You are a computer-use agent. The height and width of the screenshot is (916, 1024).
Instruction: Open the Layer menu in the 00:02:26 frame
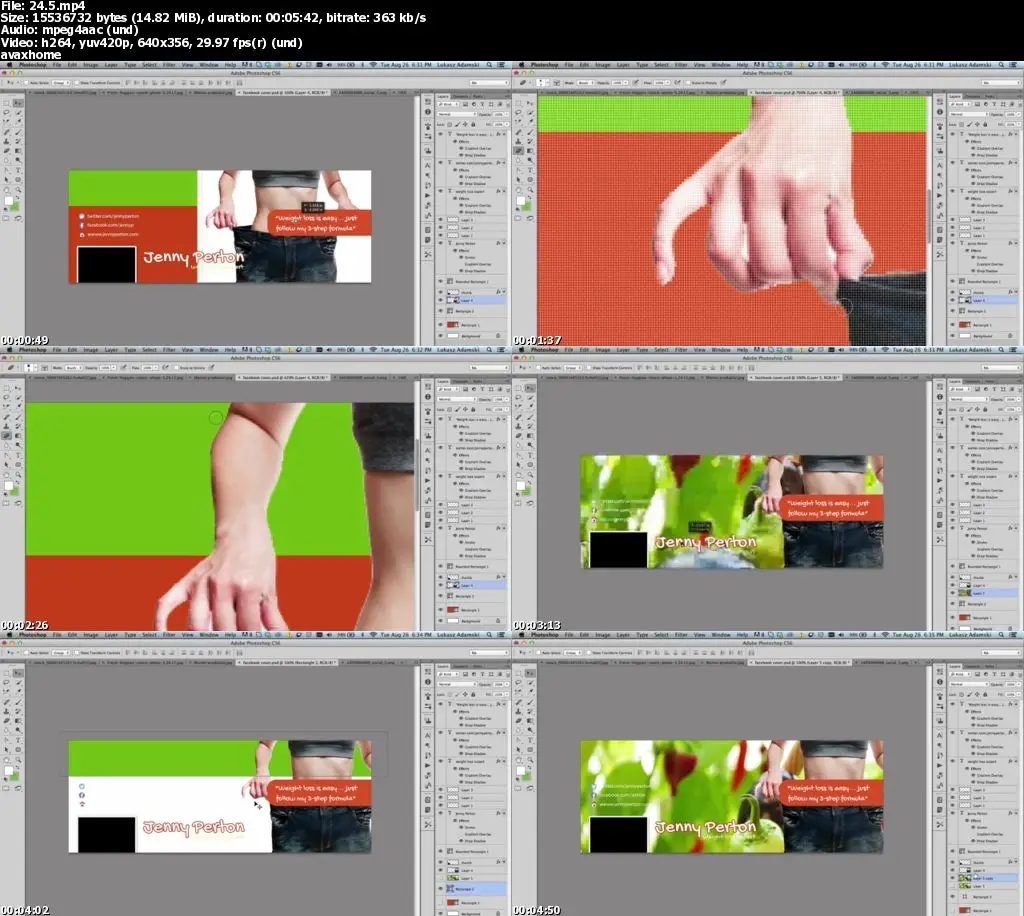[111, 350]
